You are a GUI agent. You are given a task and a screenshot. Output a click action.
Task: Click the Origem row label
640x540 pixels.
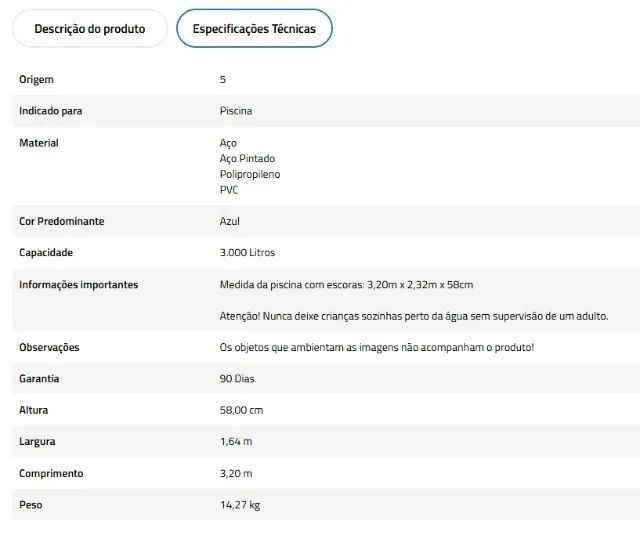pyautogui.click(x=36, y=79)
